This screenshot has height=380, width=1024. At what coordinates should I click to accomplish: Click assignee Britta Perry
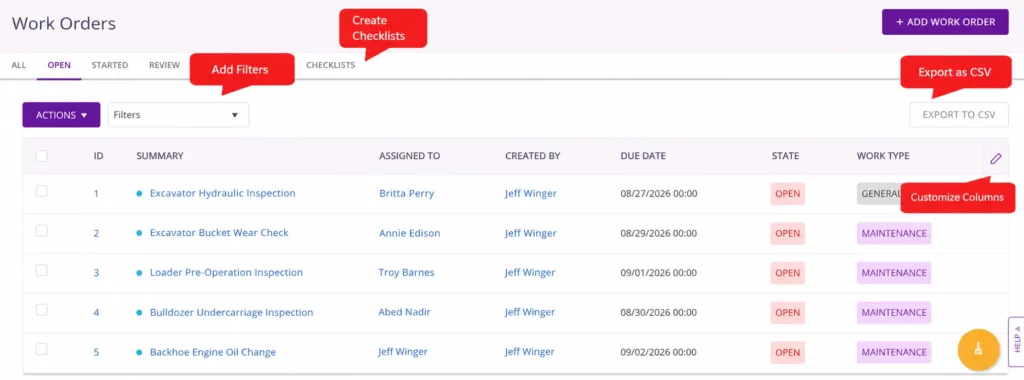406,193
